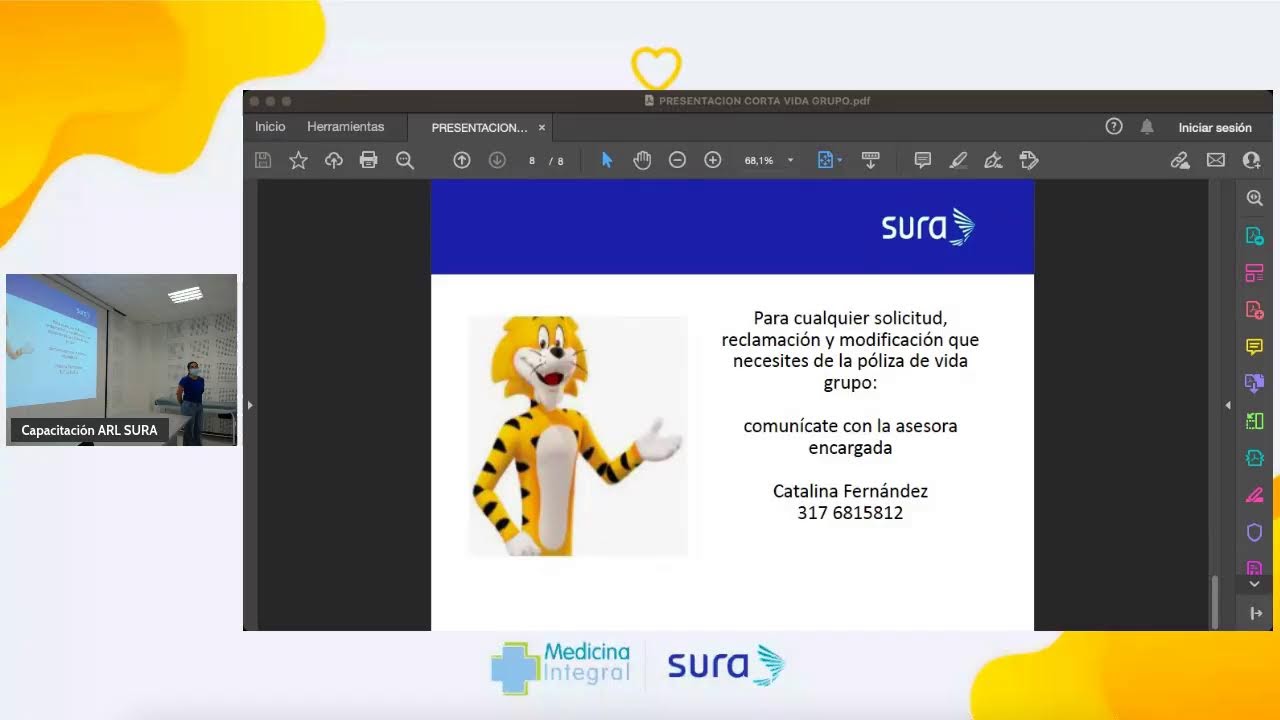Click the purple combine files sidebar icon
Screen dimensions: 1280x720
[x=1254, y=383]
